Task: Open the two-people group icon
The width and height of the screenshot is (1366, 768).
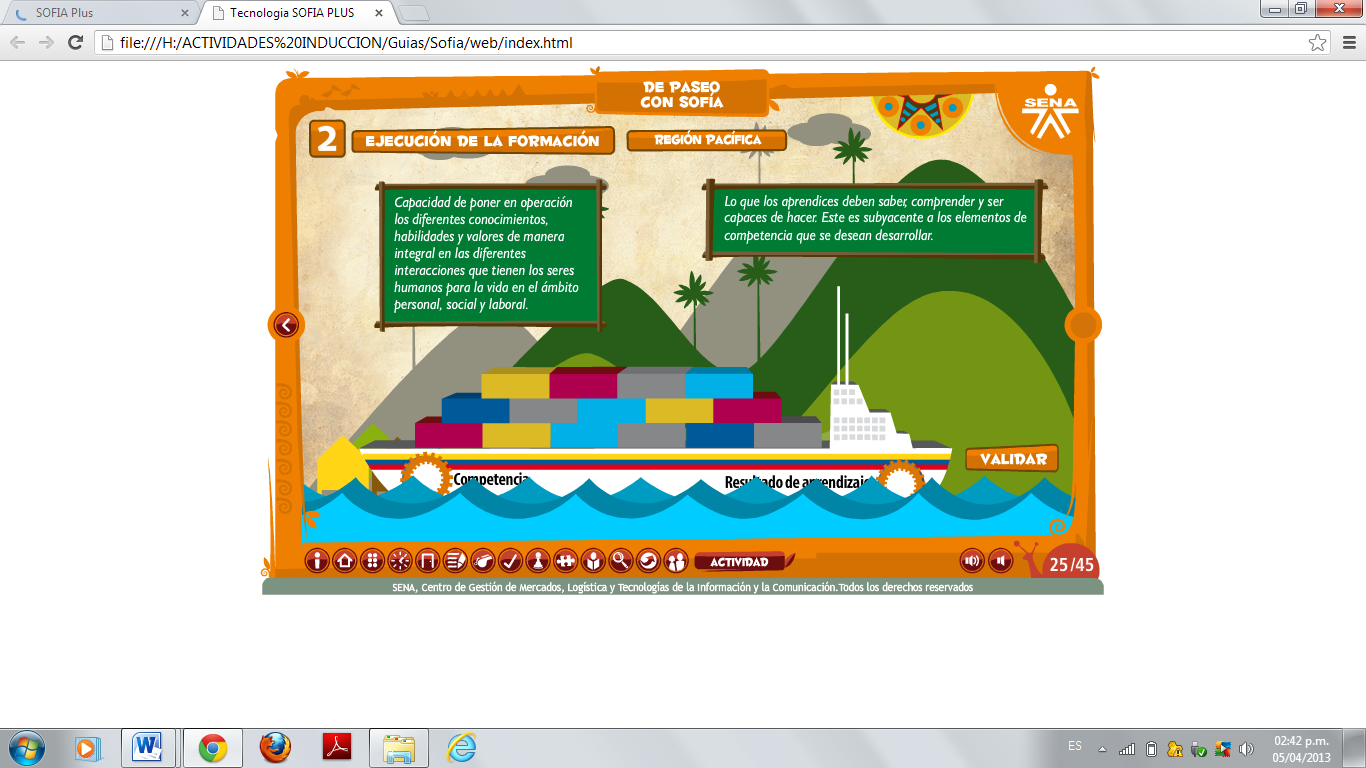Action: [x=676, y=561]
